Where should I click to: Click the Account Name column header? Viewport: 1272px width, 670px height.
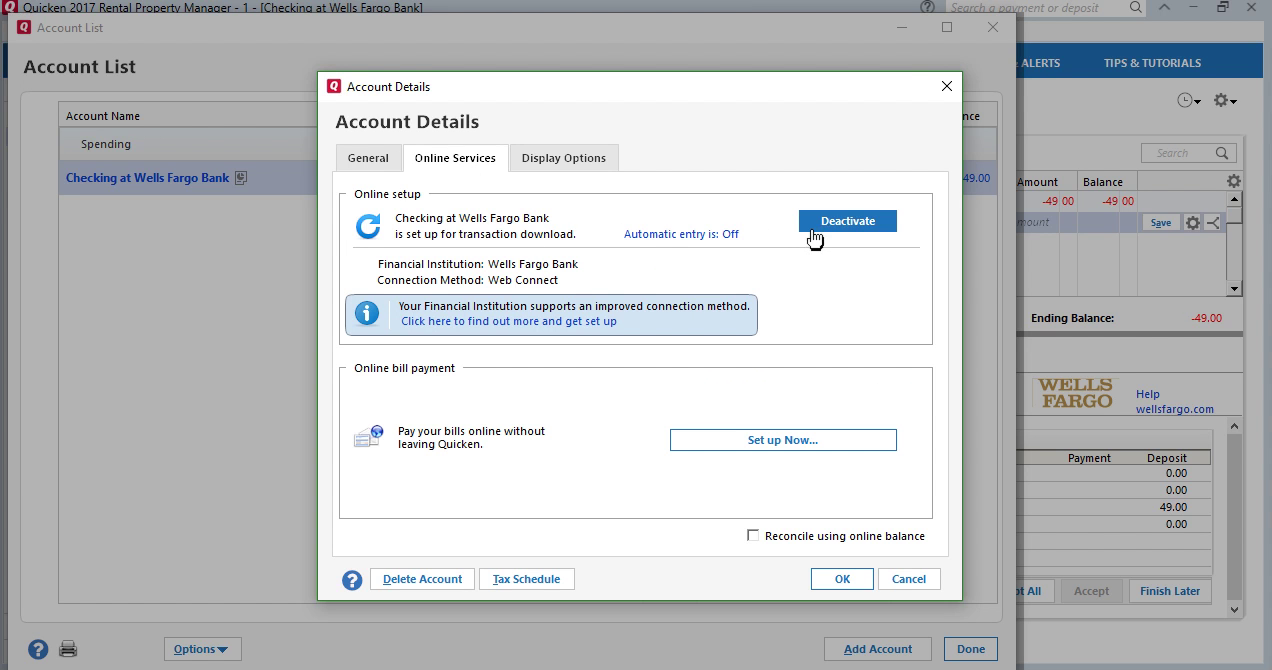[103, 116]
